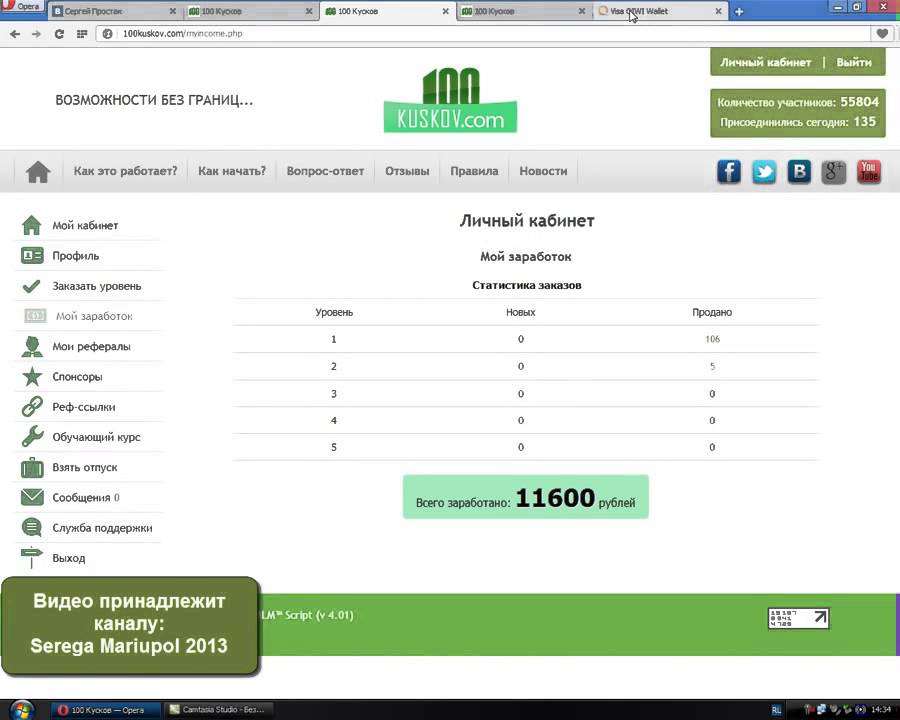The width and height of the screenshot is (900, 720).
Task: Reload the page with the refresh icon
Action: 59,34
